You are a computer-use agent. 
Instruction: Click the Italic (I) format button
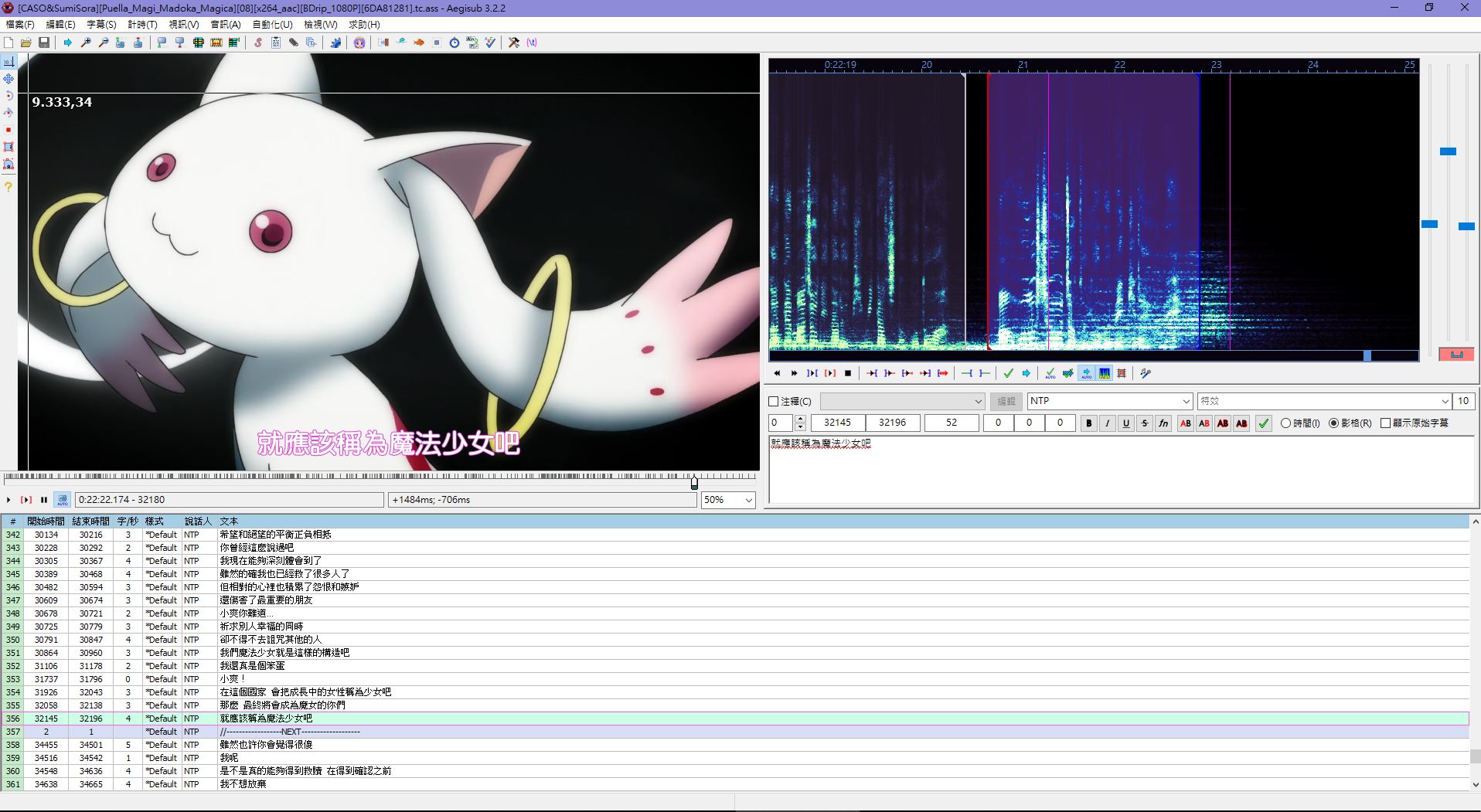tap(1108, 423)
